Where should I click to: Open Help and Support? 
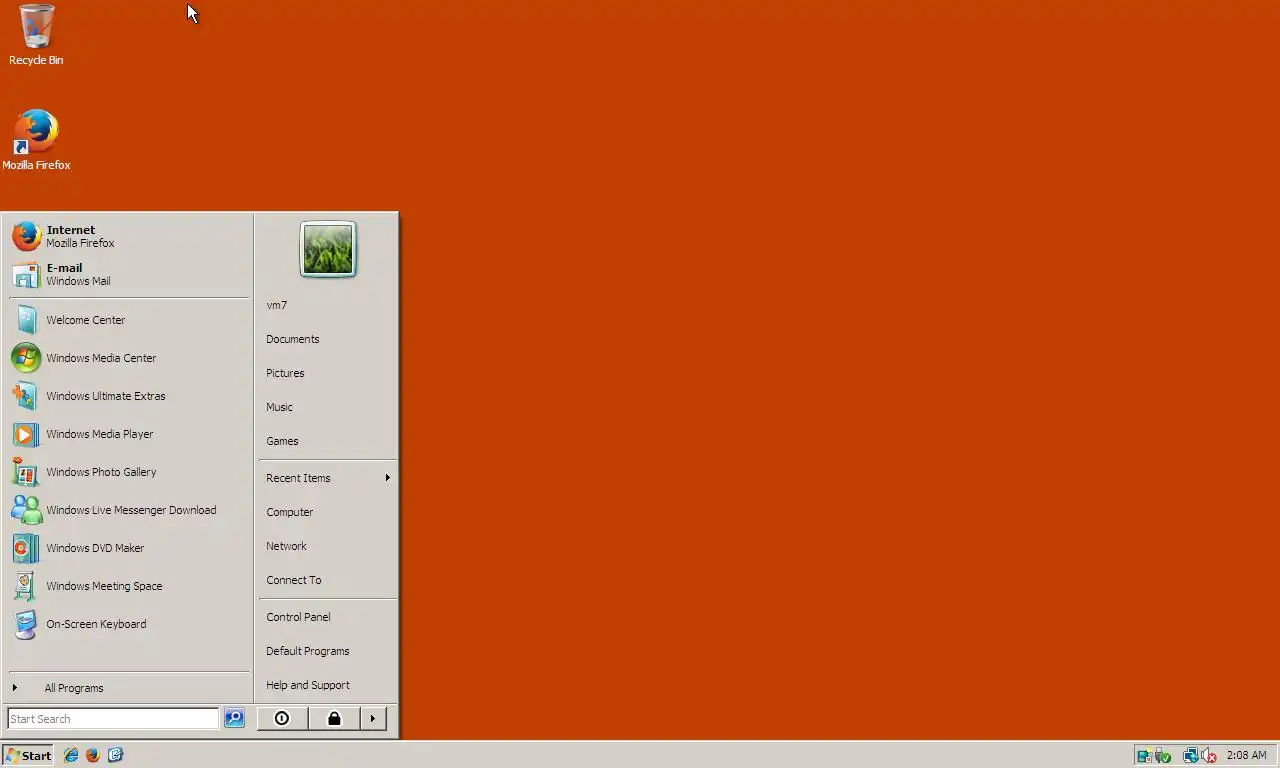pos(327,685)
